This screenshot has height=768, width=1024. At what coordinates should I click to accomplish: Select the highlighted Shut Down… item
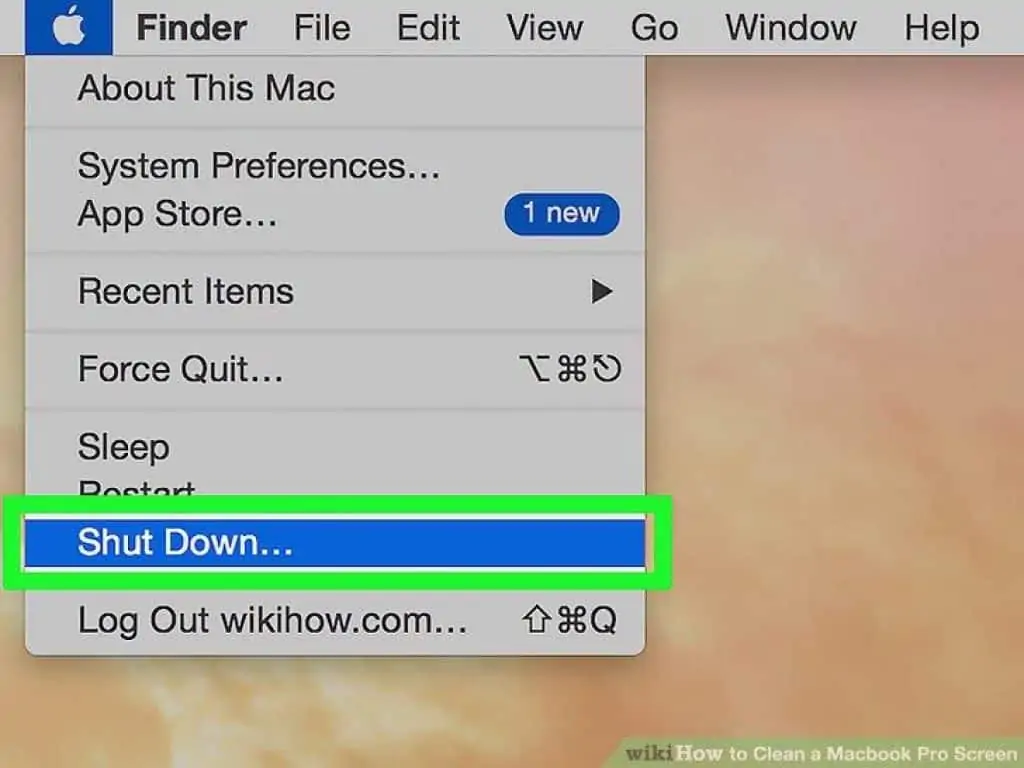point(335,543)
